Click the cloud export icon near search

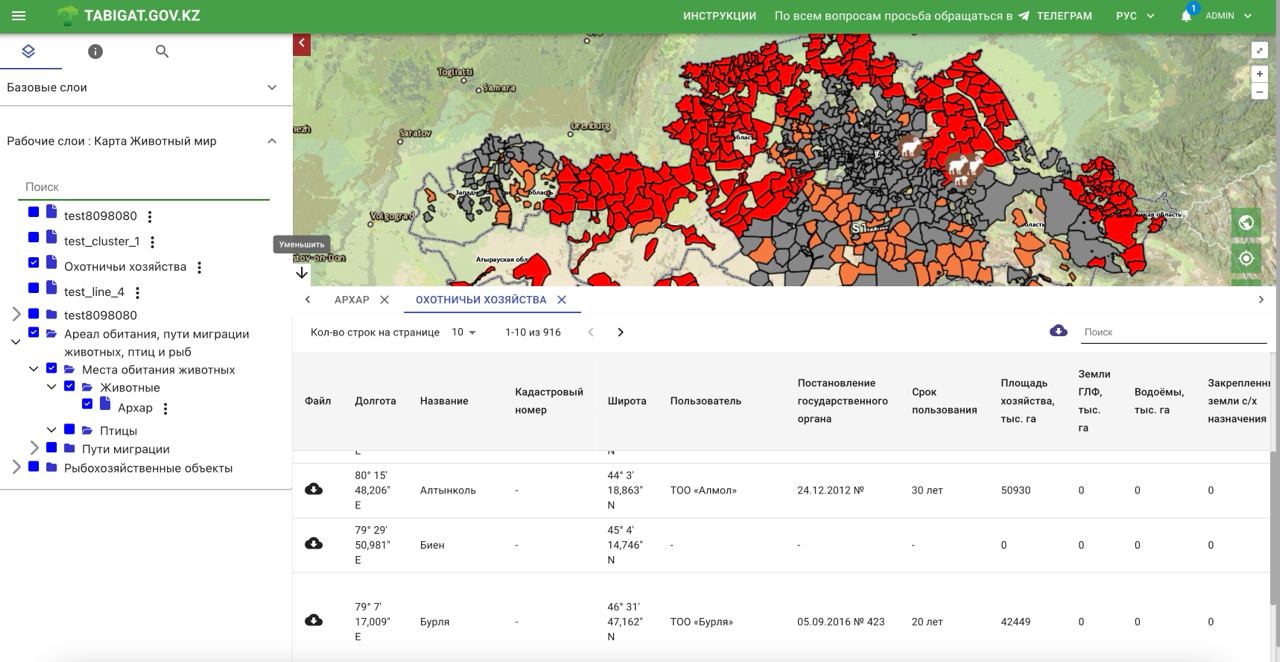pyautogui.click(x=1058, y=331)
